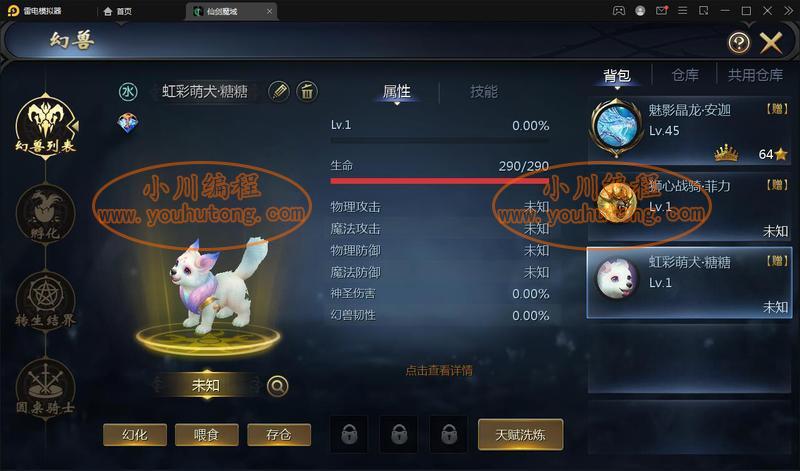Viewport: 800px width, 471px height.
Task: Click the 天赋洗炼 button
Action: (520, 435)
